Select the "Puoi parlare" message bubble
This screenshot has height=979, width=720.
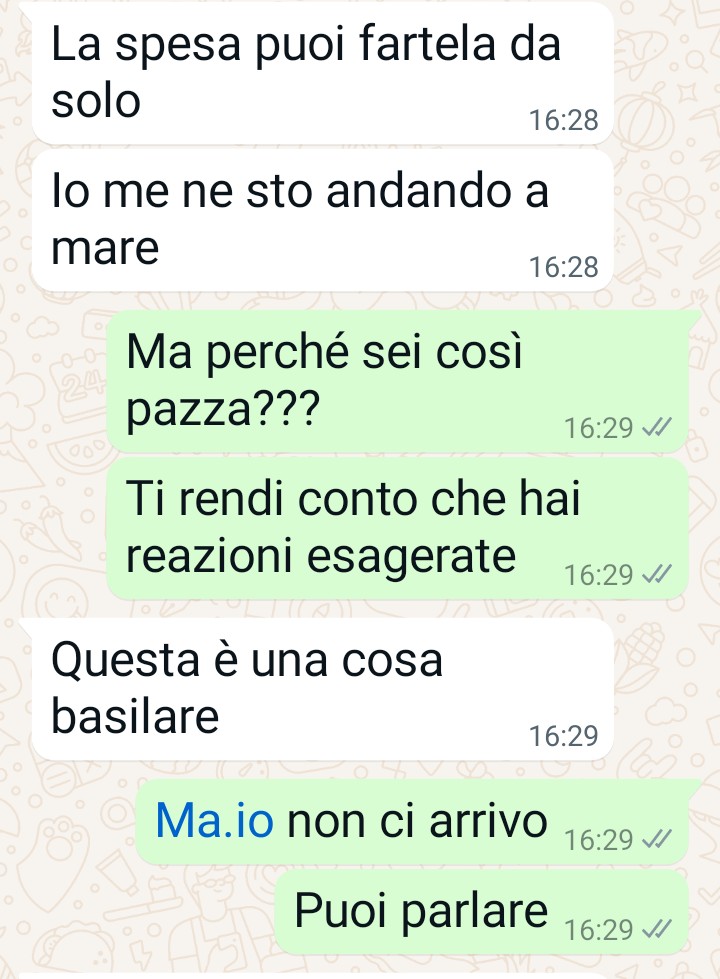(x=481, y=912)
